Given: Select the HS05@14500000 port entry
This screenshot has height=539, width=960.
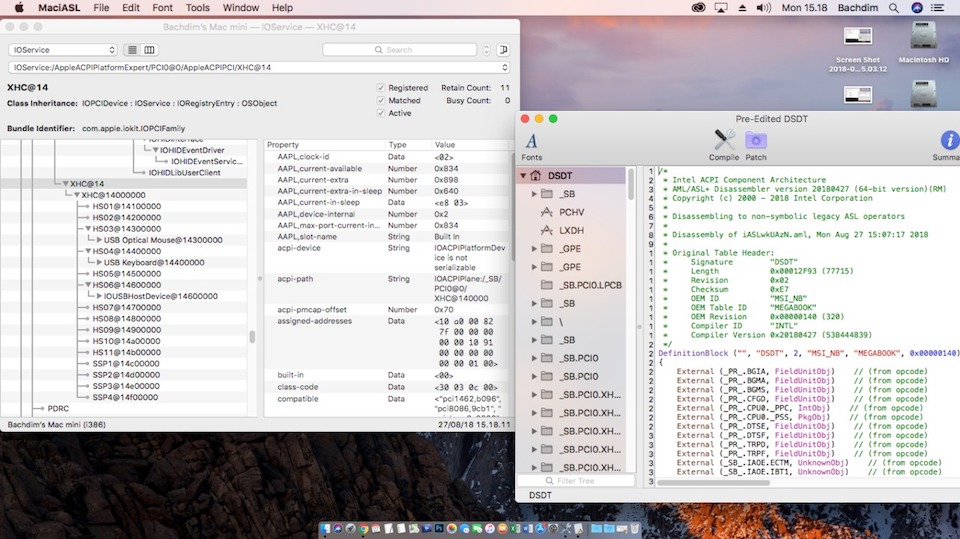Looking at the screenshot, I should point(126,274).
